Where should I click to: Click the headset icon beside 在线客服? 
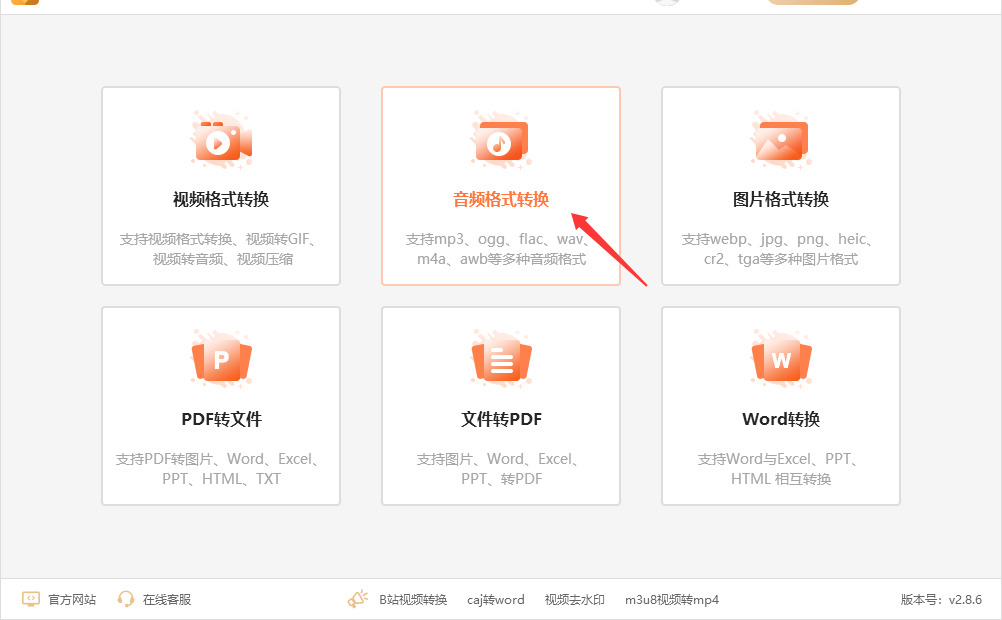click(125, 599)
